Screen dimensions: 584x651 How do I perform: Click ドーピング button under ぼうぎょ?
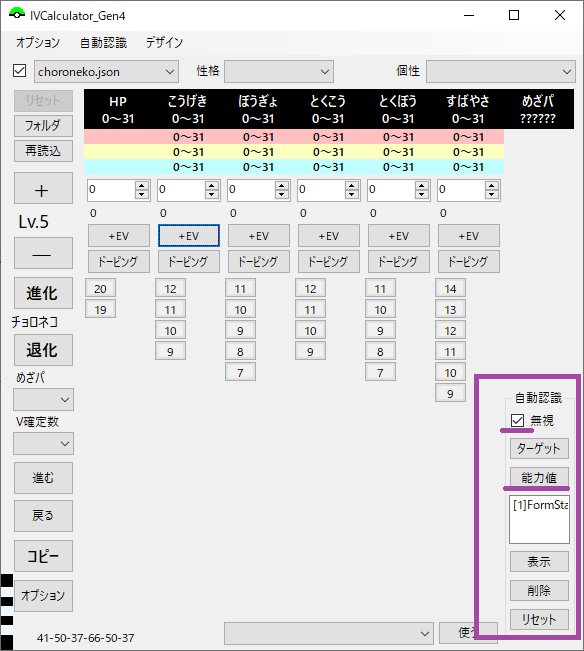click(259, 262)
